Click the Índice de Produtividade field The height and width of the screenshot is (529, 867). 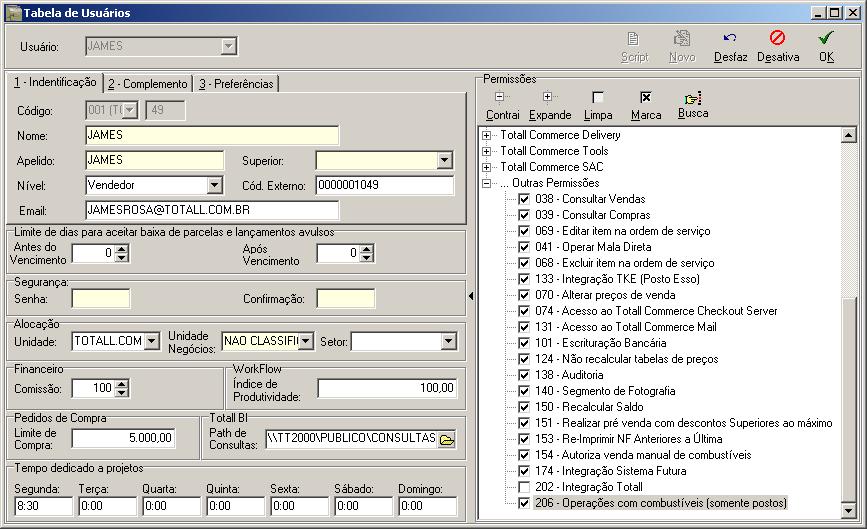pos(387,388)
